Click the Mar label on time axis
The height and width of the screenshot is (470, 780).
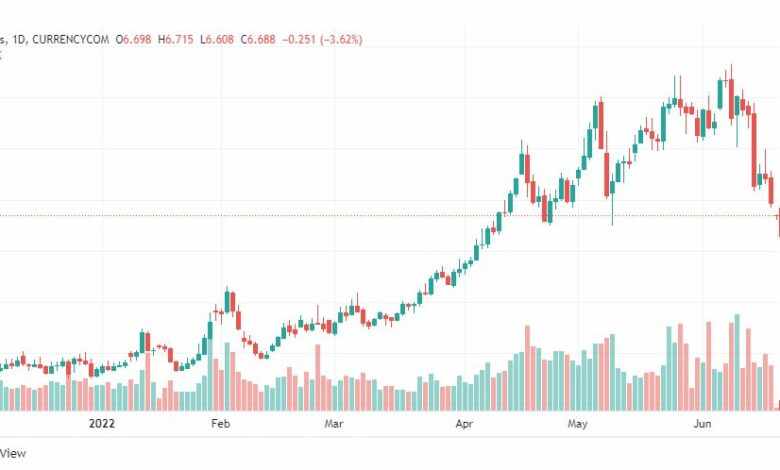coord(333,424)
